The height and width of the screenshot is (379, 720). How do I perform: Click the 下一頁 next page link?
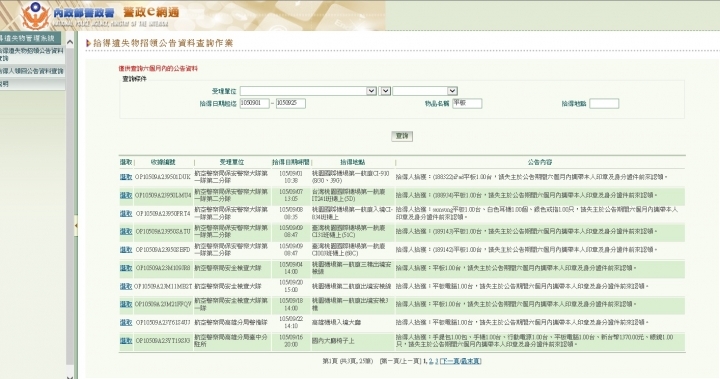tap(450, 361)
